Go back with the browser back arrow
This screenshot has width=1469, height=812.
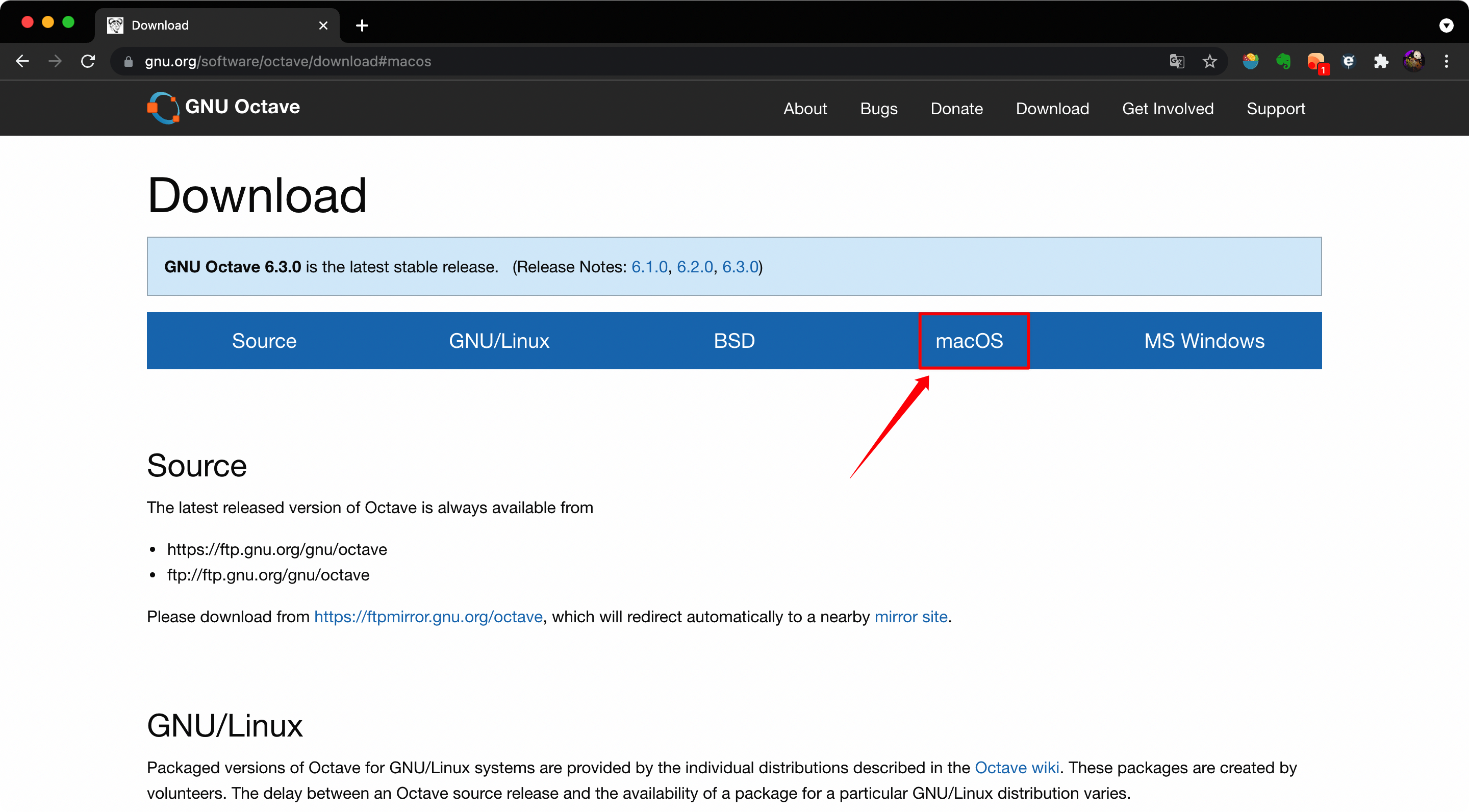(x=22, y=61)
